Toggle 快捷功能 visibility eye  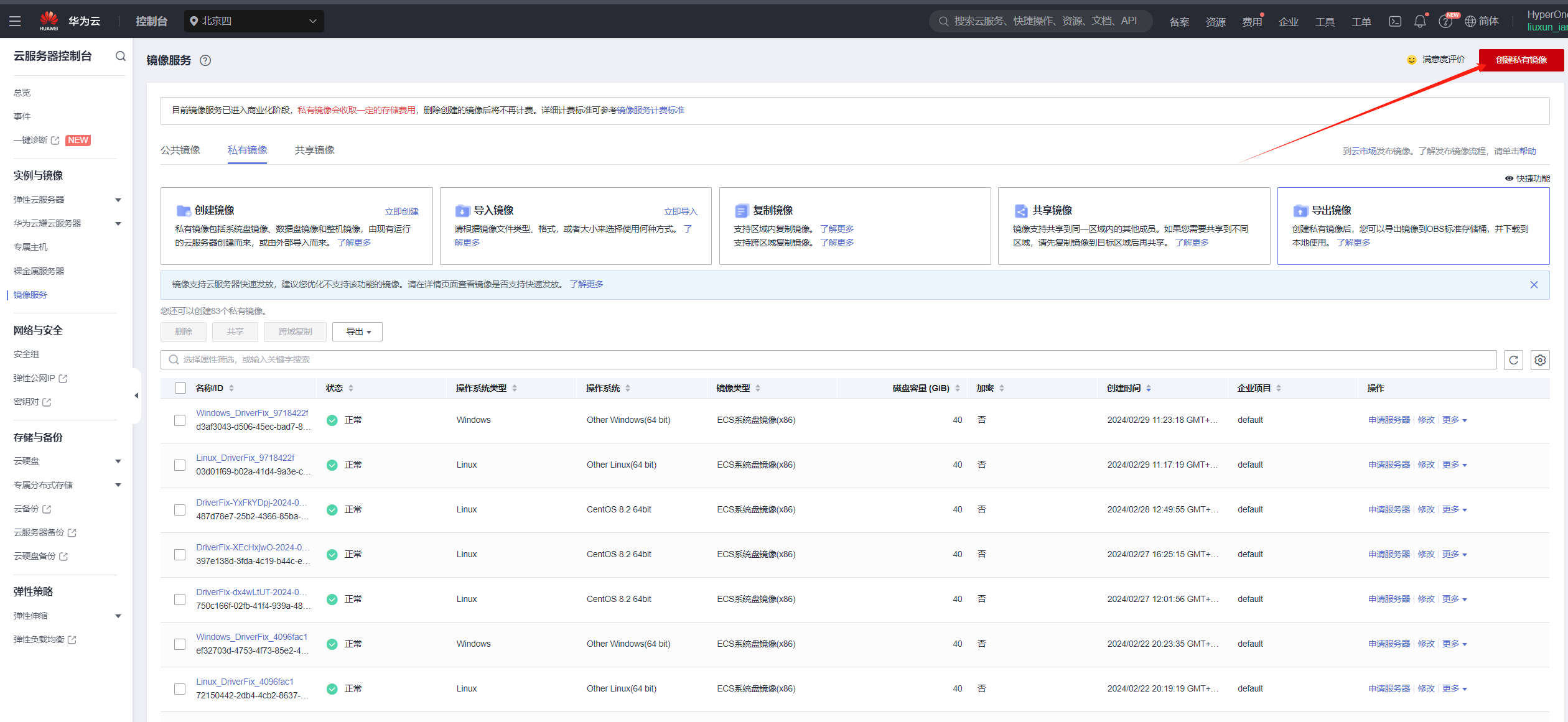tap(1509, 178)
